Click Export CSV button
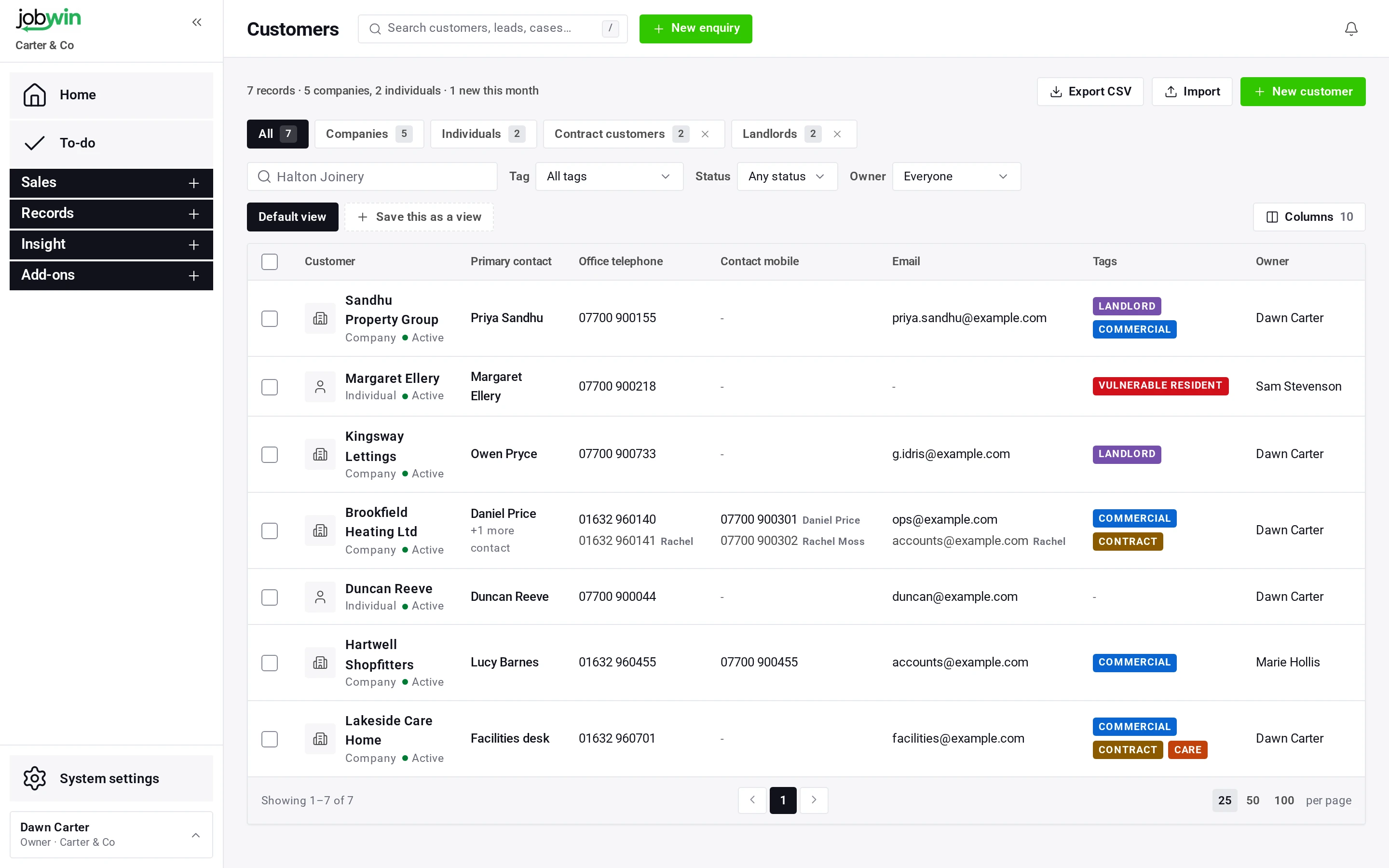The height and width of the screenshot is (868, 1389). [x=1090, y=92]
